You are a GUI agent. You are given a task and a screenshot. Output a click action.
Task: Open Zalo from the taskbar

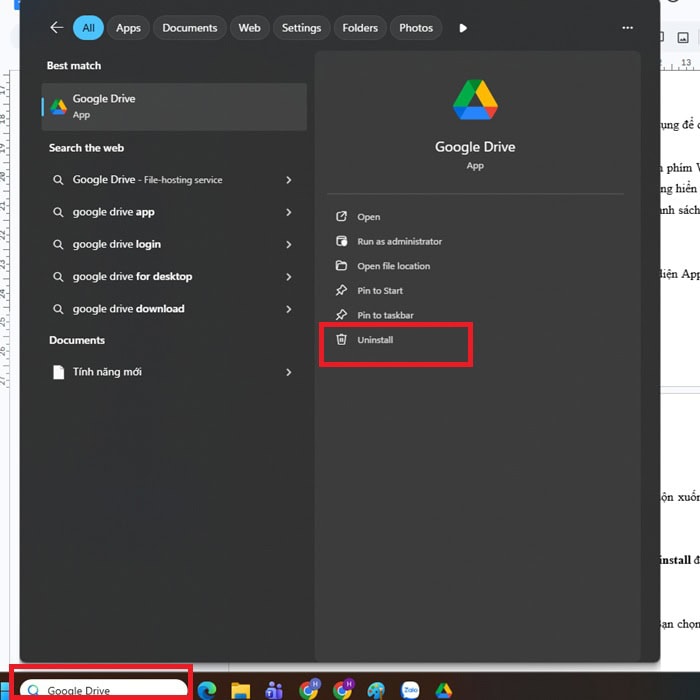point(409,690)
